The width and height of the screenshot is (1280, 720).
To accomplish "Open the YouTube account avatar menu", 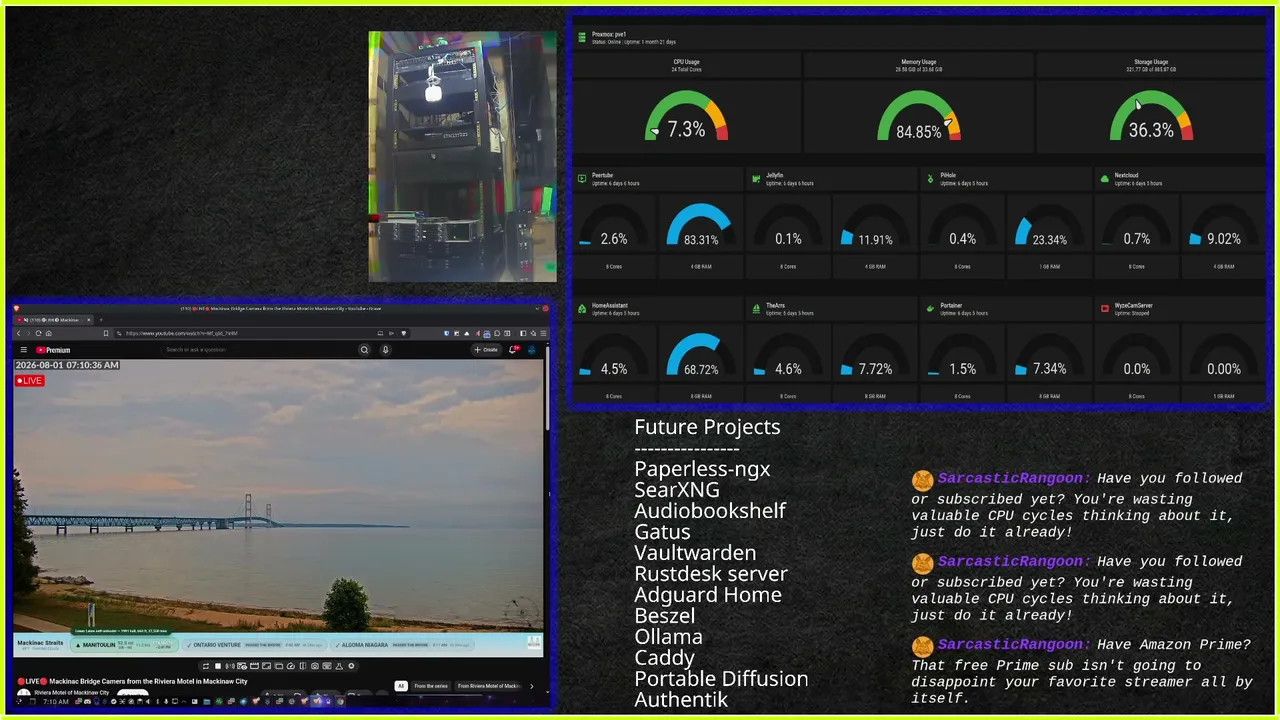I will pyautogui.click(x=532, y=350).
